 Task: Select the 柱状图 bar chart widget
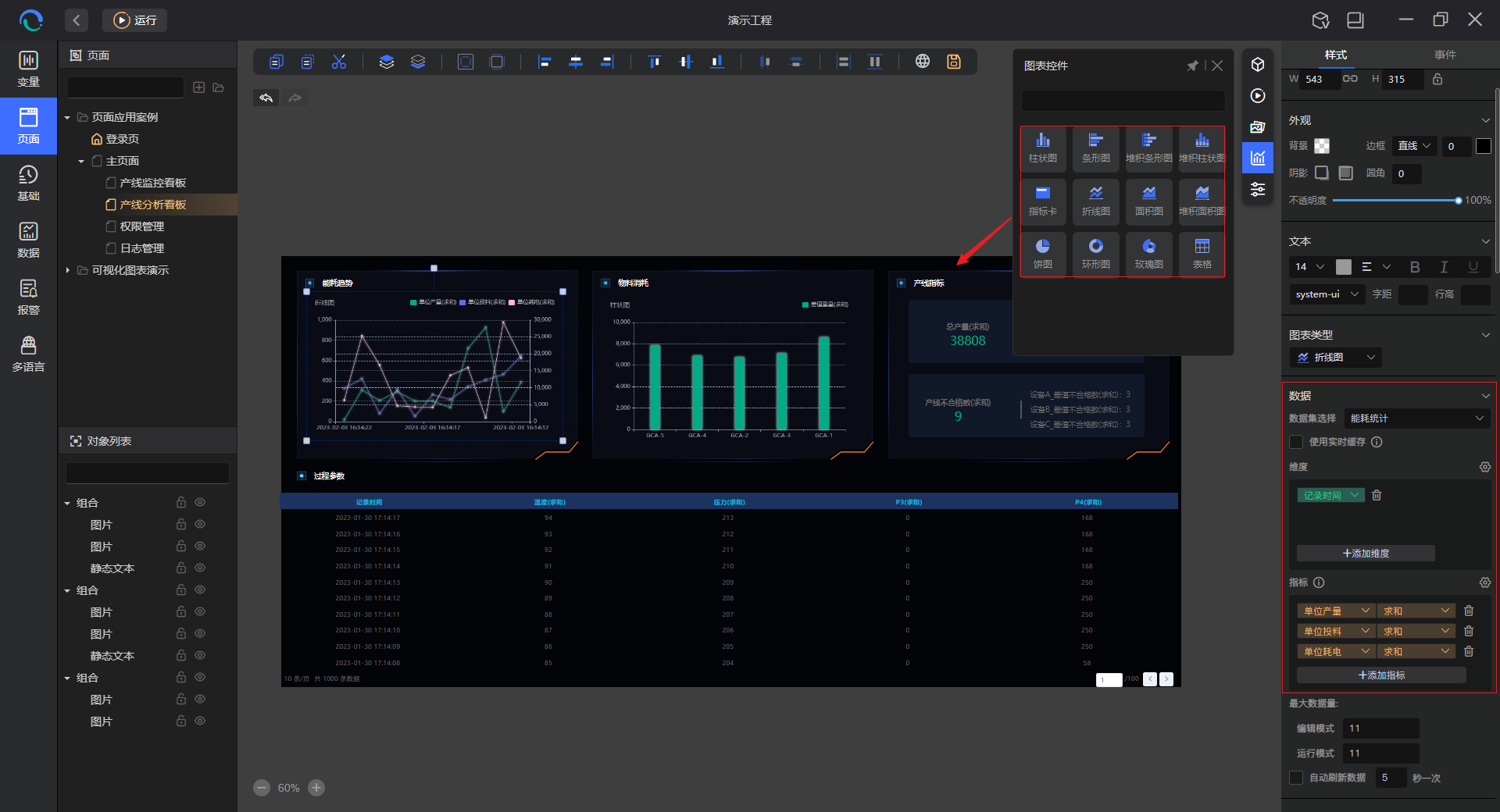click(1042, 148)
